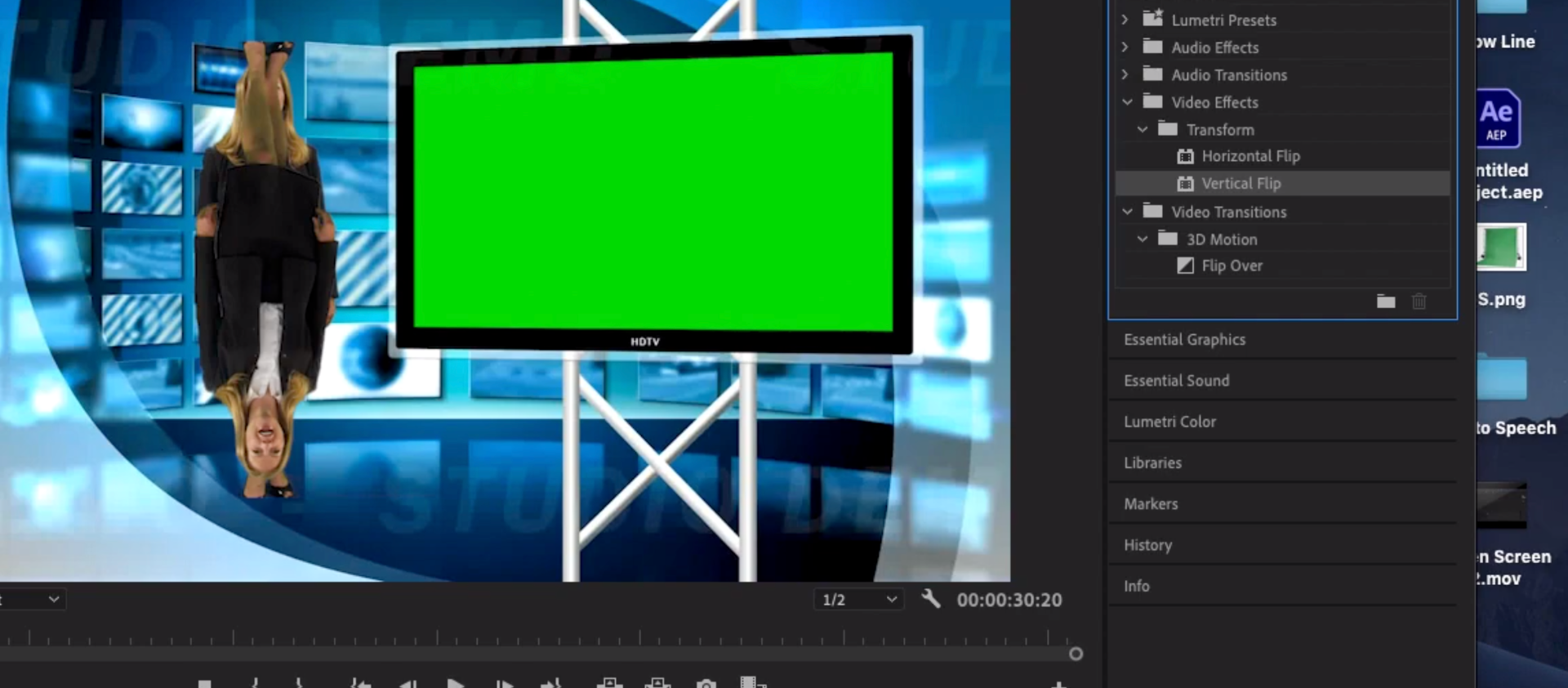Add a marker in Program Monitor
Screen dimensions: 1568x688
tap(205, 684)
